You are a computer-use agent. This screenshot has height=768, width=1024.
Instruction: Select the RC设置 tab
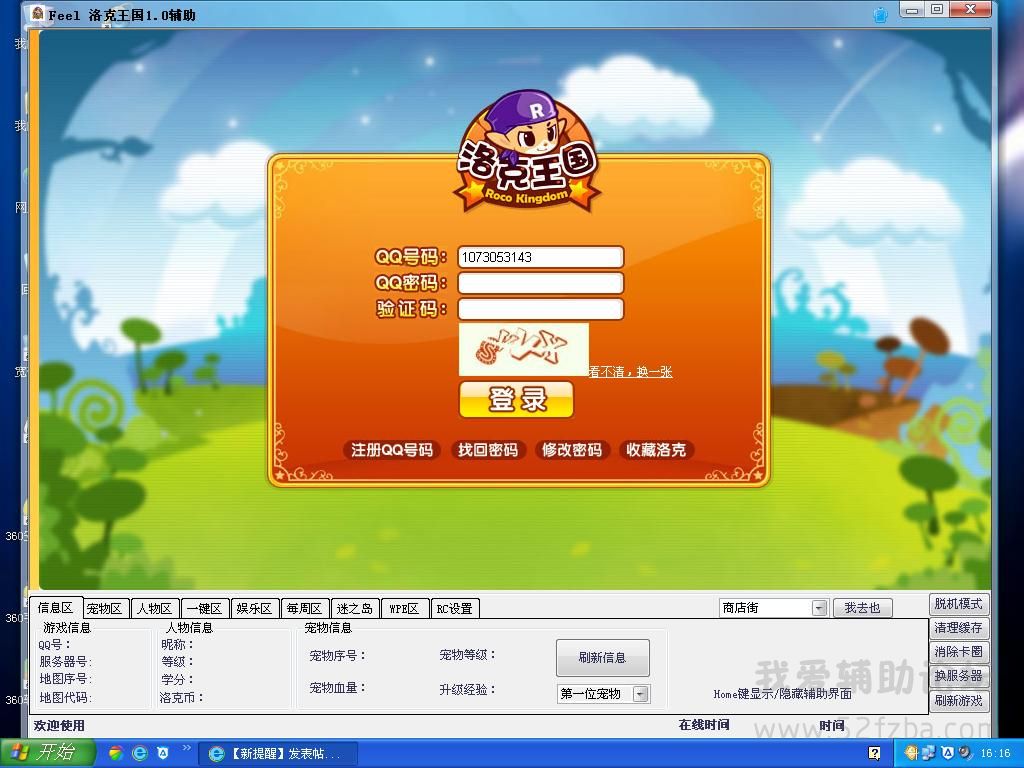(x=455, y=608)
